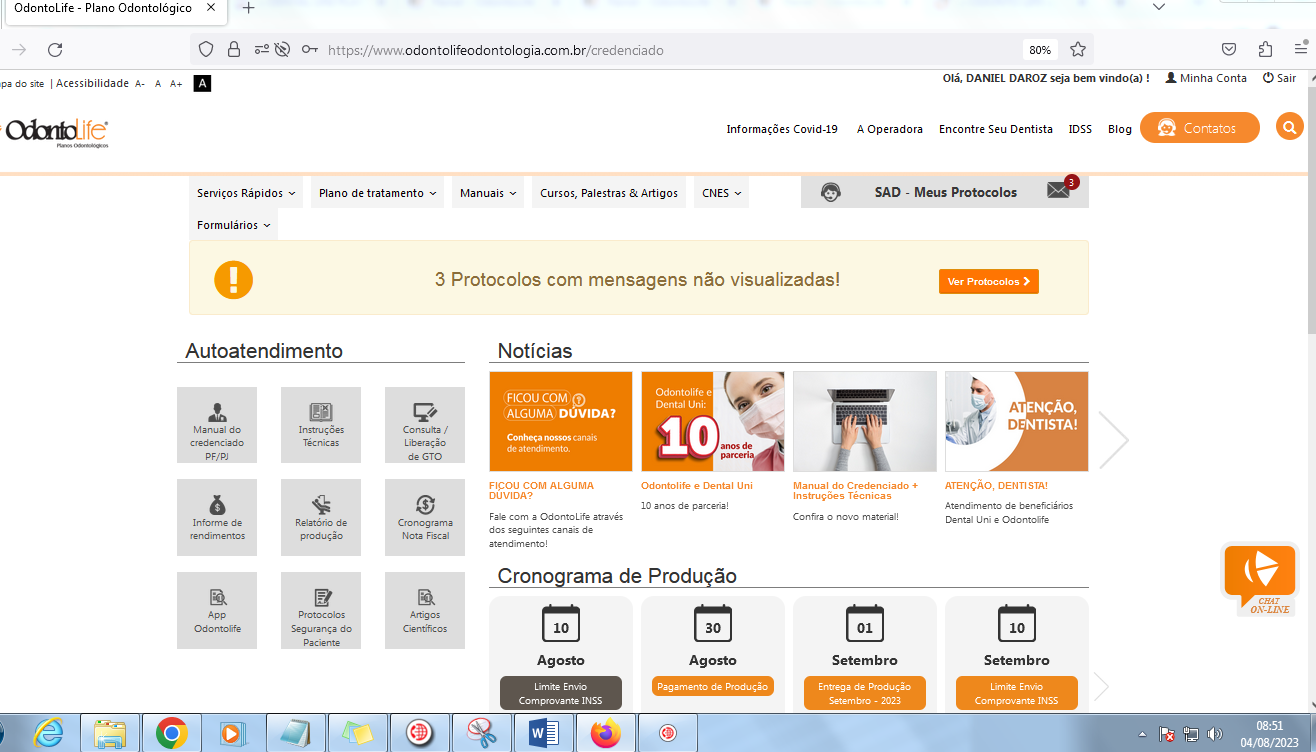Click the Ver Protocolos button
The height and width of the screenshot is (752, 1316).
(989, 282)
